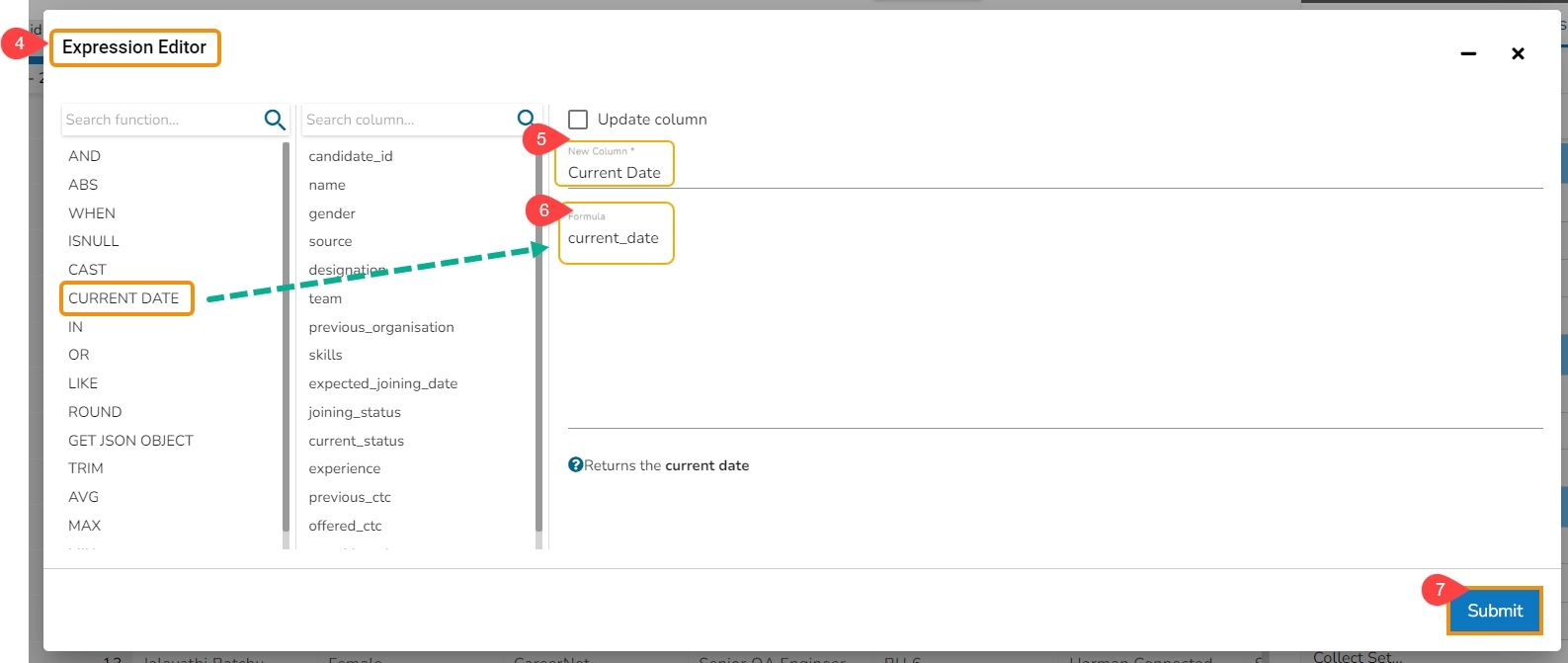Image resolution: width=1568 pixels, height=663 pixels.
Task: Select the CURRENT DATE function
Action: pos(124,298)
